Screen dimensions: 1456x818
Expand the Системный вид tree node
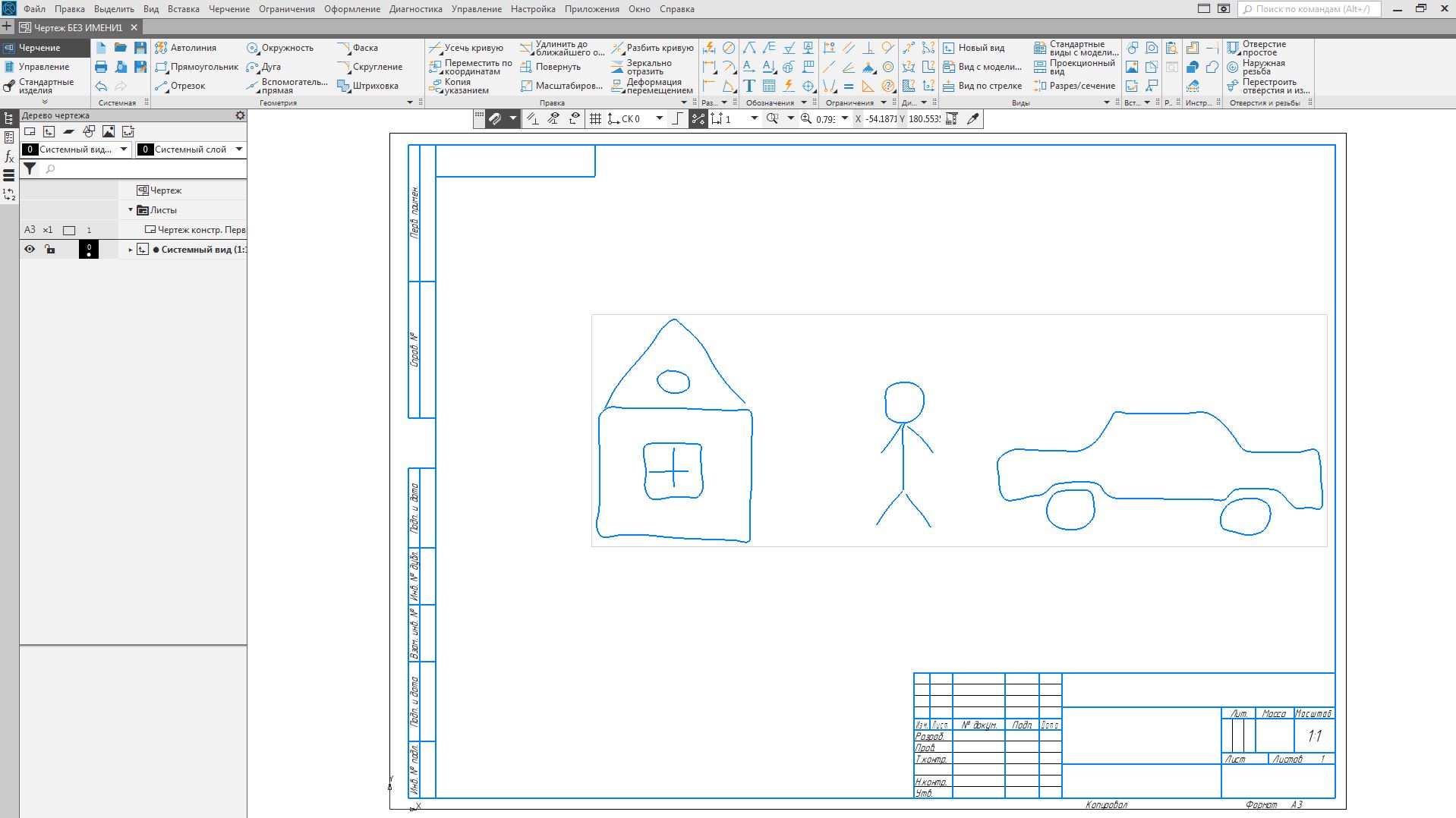pos(131,250)
